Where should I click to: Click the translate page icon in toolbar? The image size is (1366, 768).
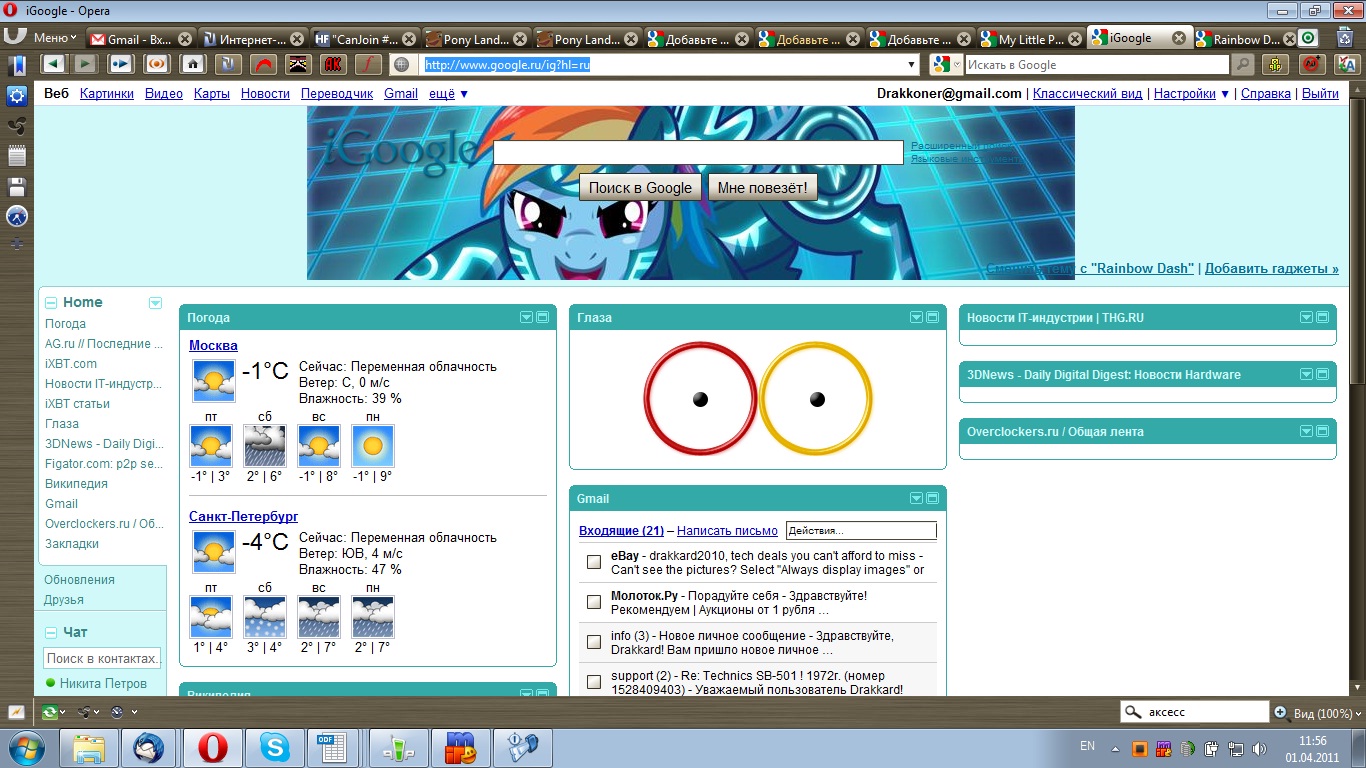pos(1347,64)
